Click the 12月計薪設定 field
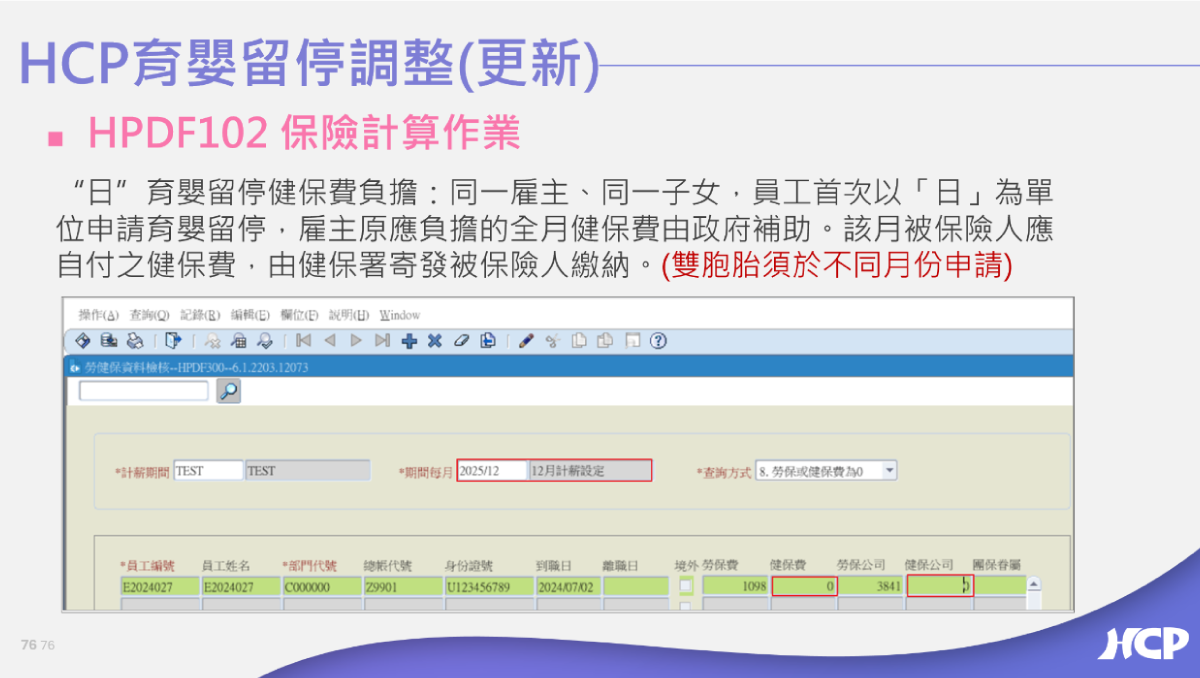 pyautogui.click(x=590, y=470)
